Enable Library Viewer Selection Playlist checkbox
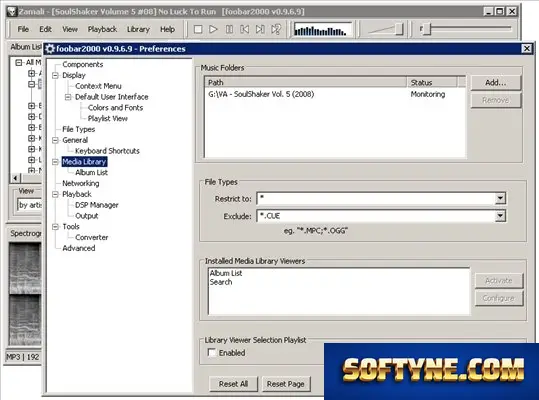This screenshot has width=539, height=400. tap(212, 353)
